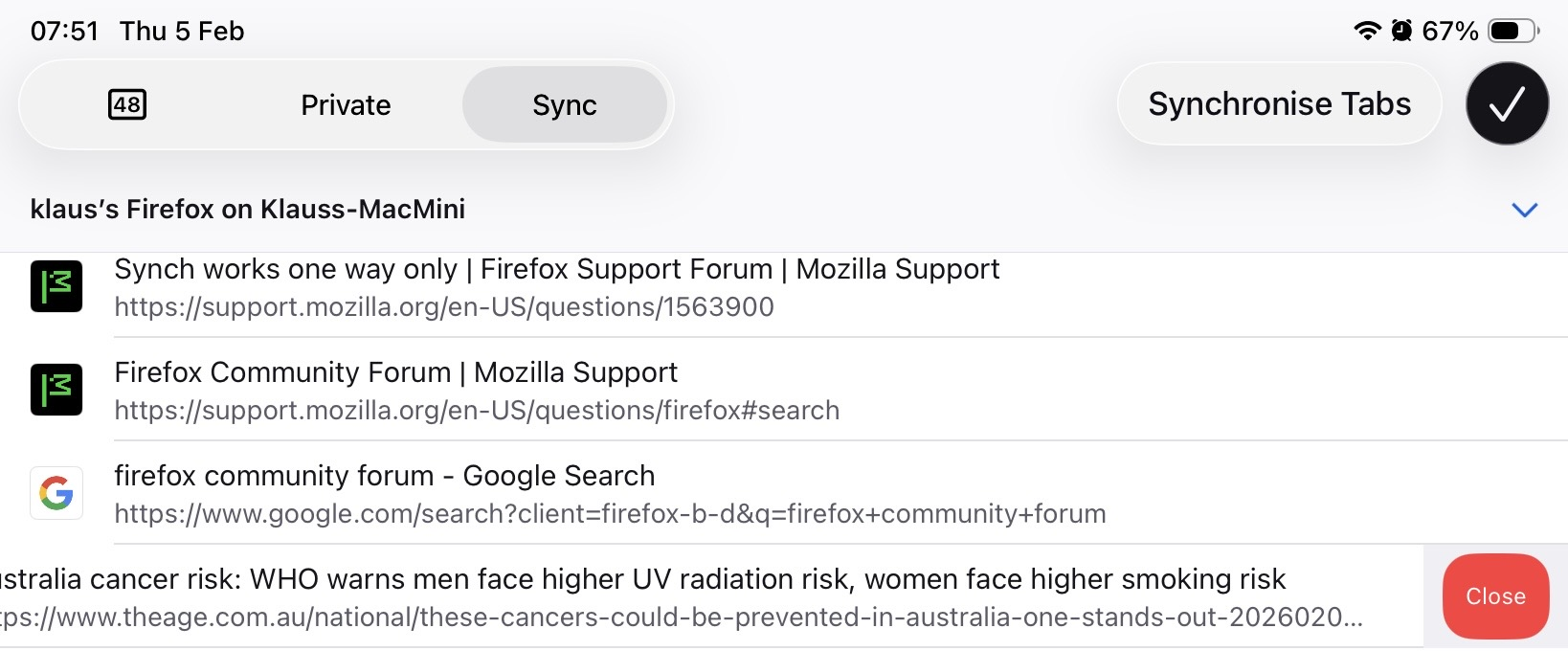Viewport: 1568px width, 651px height.
Task: Switch to Private tabs
Action: pos(346,105)
